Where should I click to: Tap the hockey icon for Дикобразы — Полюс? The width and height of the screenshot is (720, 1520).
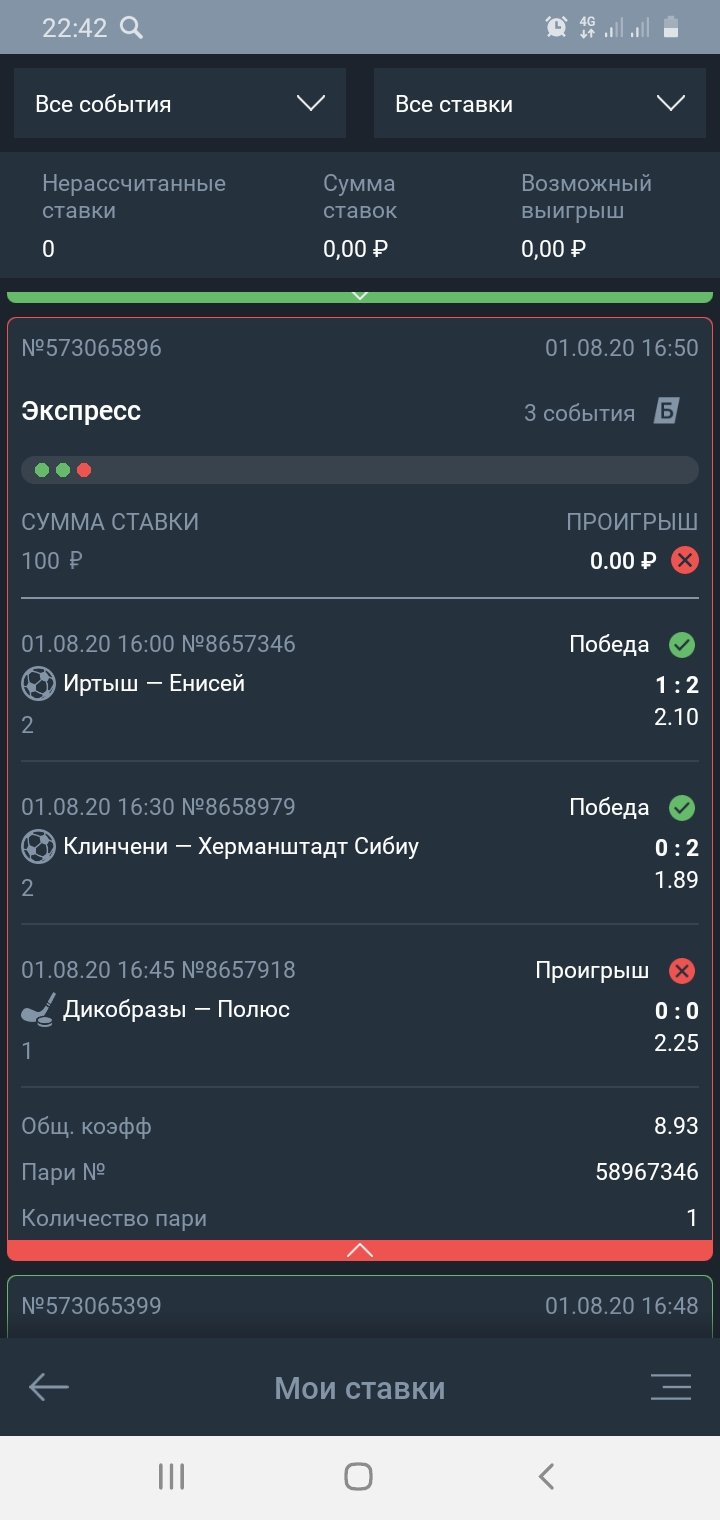(x=38, y=1011)
